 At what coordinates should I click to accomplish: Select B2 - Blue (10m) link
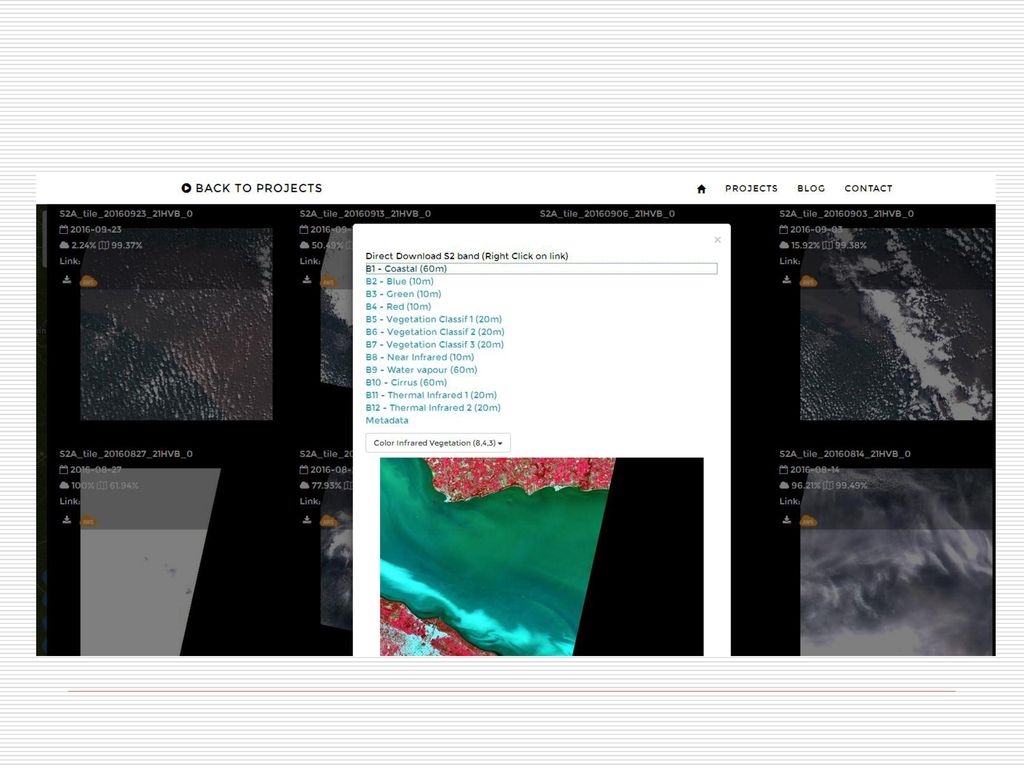(x=400, y=281)
